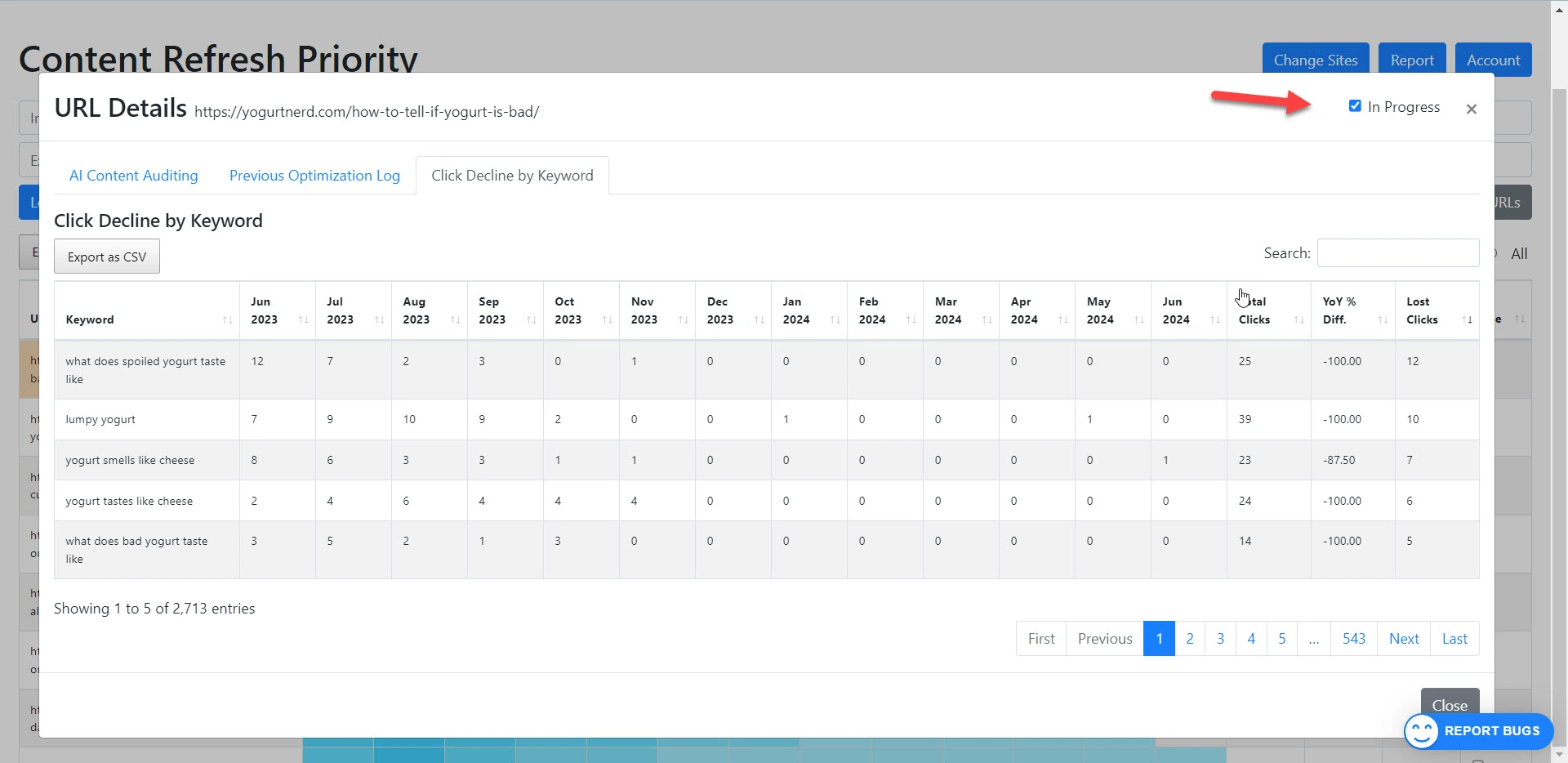Click Change Sites button in header
The width and height of the screenshot is (1568, 763).
point(1316,60)
